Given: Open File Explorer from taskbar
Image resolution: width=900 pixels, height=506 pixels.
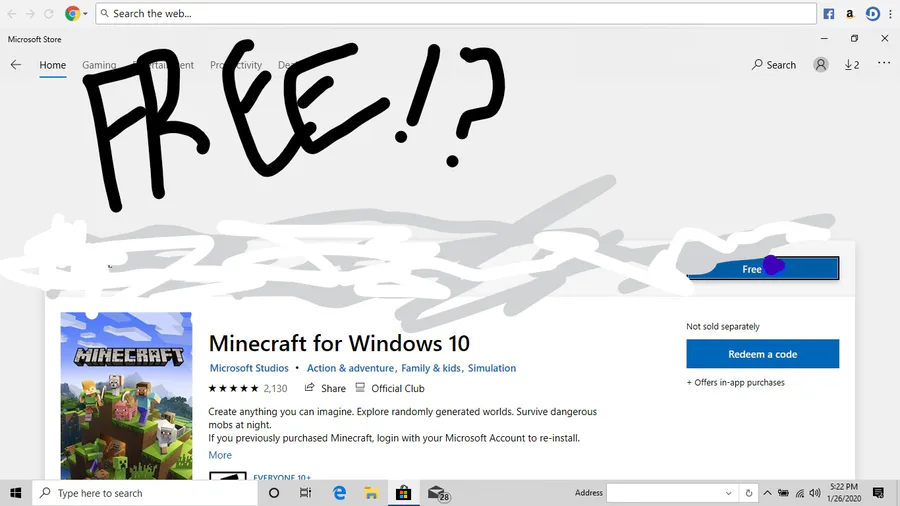Looking at the screenshot, I should point(371,493).
